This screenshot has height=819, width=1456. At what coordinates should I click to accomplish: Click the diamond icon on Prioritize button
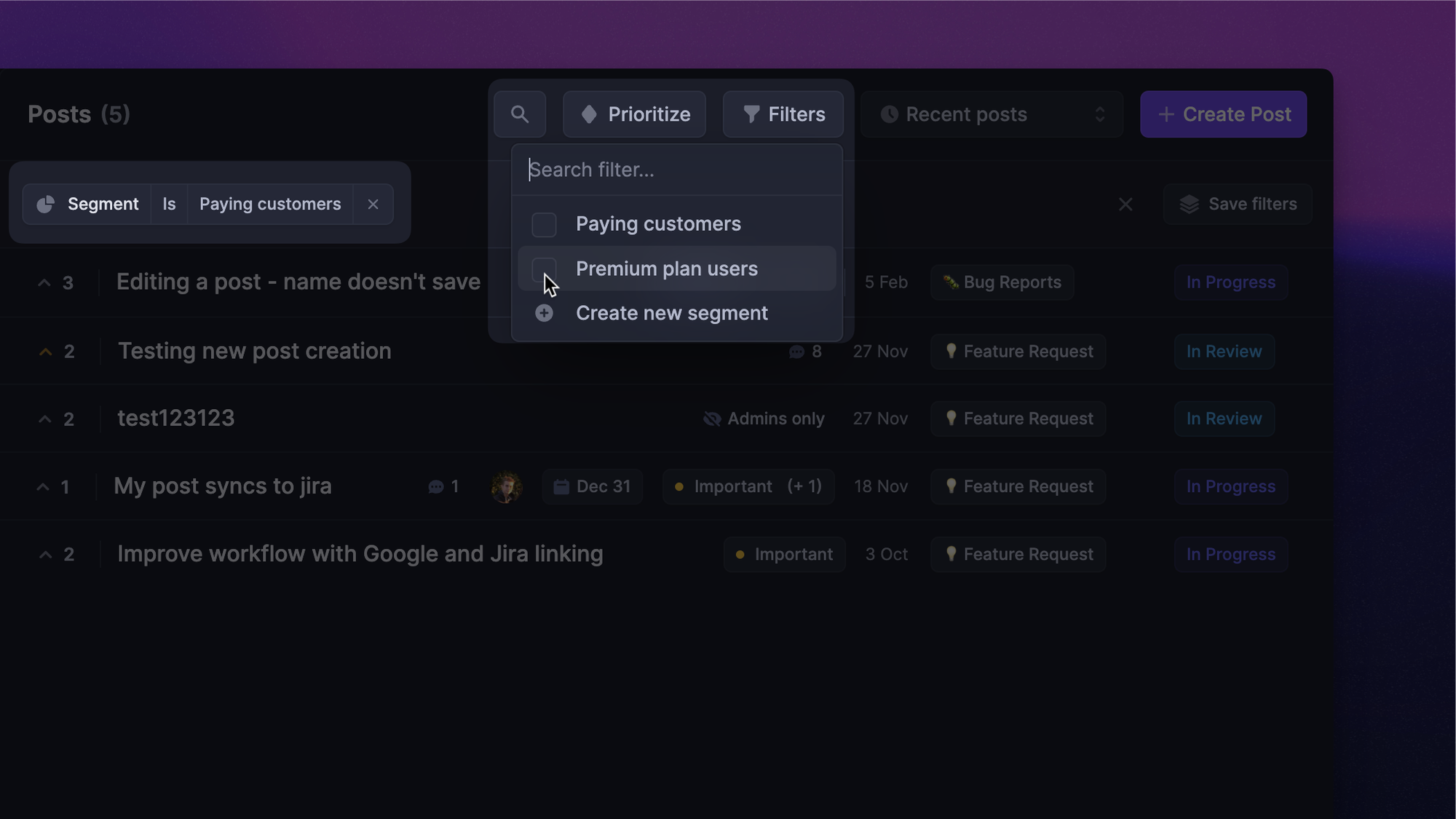pos(590,114)
